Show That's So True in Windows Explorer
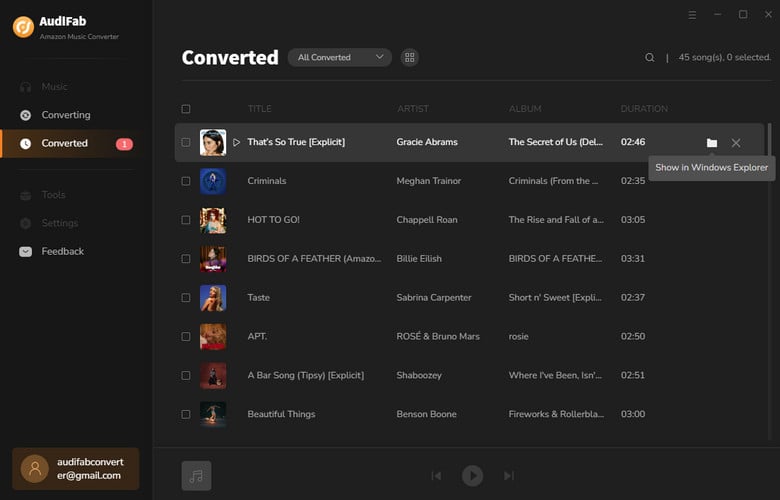Image resolution: width=780 pixels, height=500 pixels. pos(712,143)
